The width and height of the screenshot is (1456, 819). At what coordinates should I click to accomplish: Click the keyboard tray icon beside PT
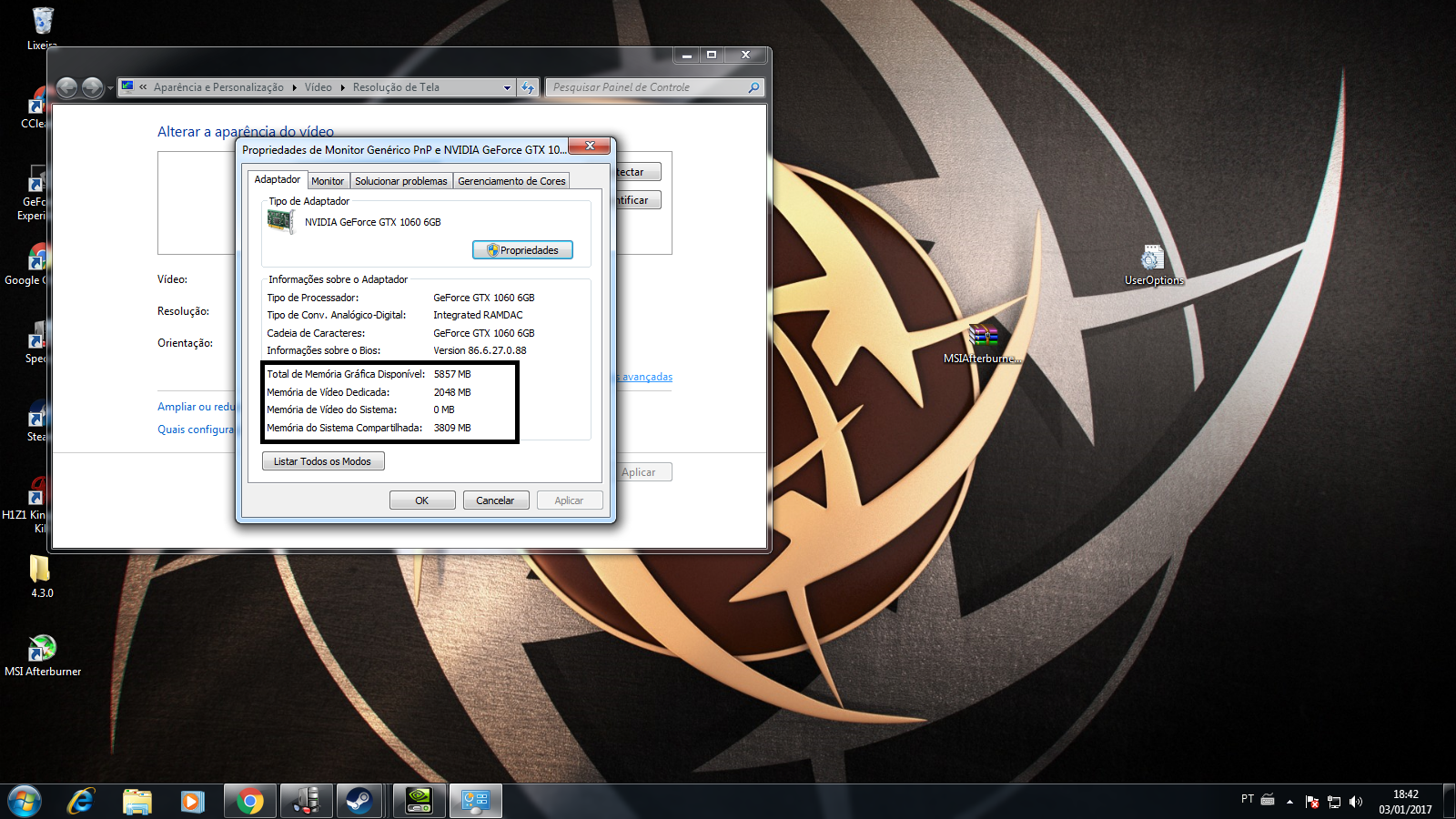tap(1268, 799)
